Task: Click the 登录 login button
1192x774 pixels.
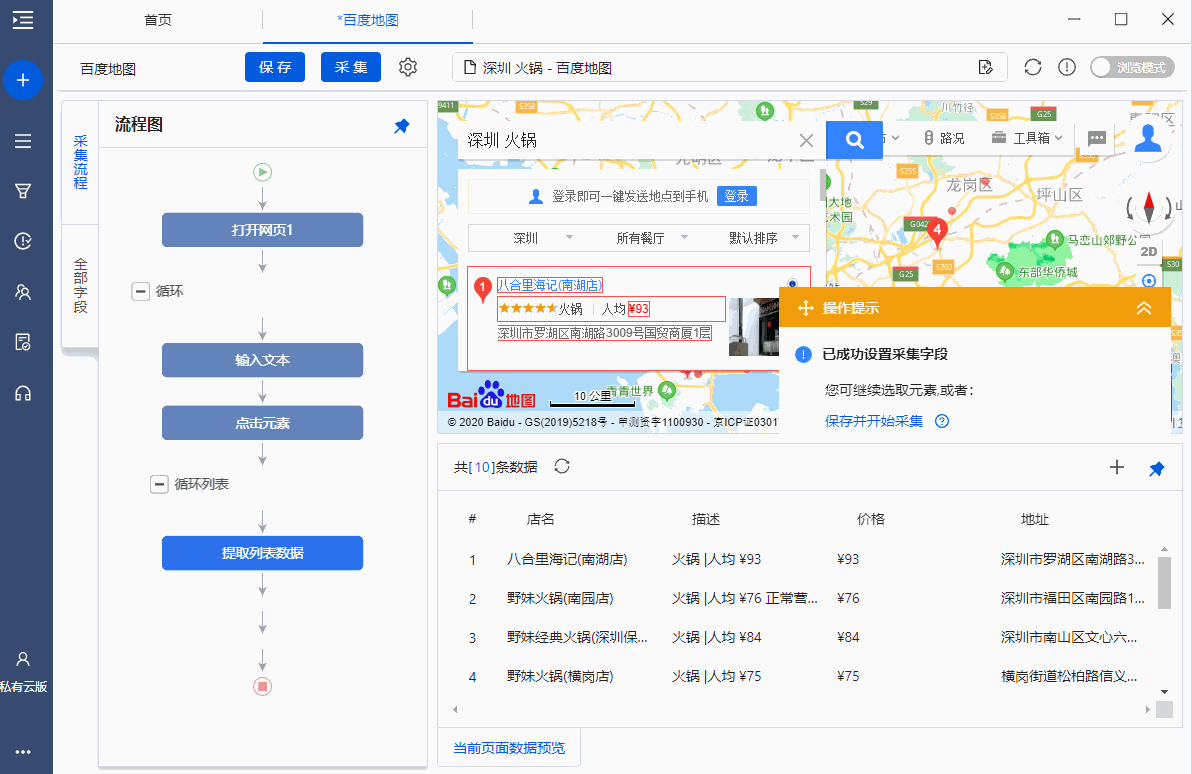Action: tap(736, 196)
